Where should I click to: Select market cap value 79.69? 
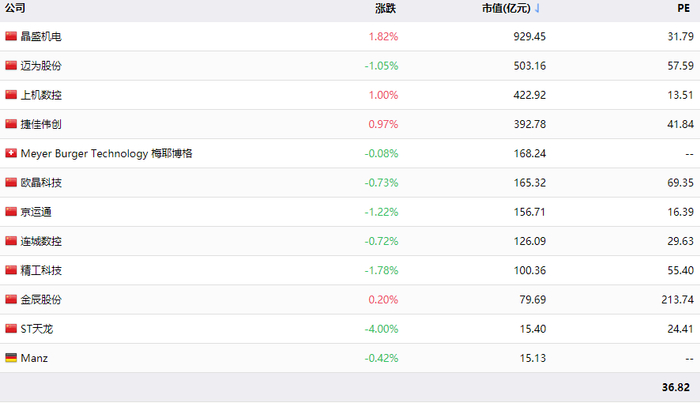(x=533, y=299)
